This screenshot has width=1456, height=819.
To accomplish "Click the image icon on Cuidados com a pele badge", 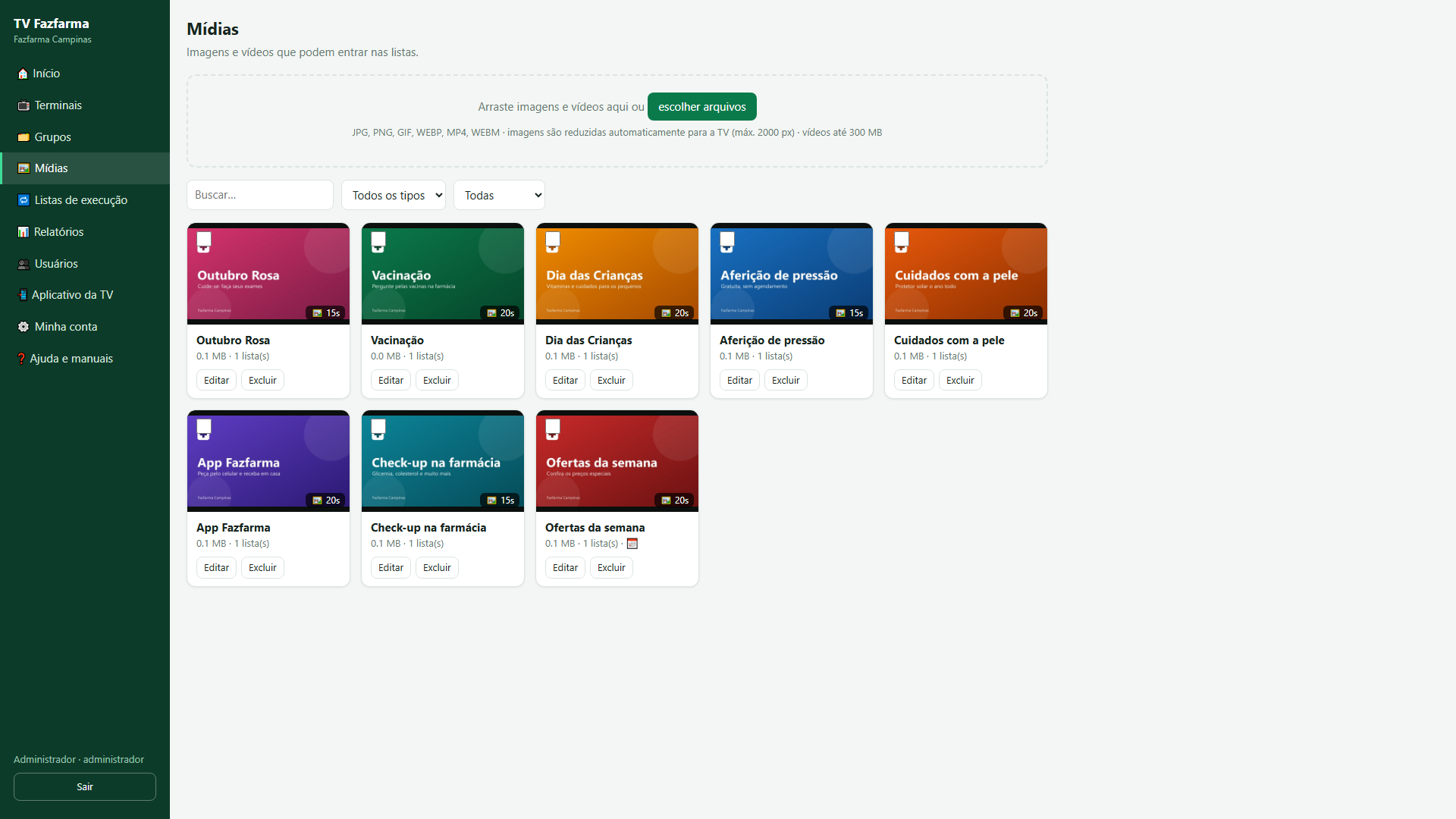I will [1015, 313].
